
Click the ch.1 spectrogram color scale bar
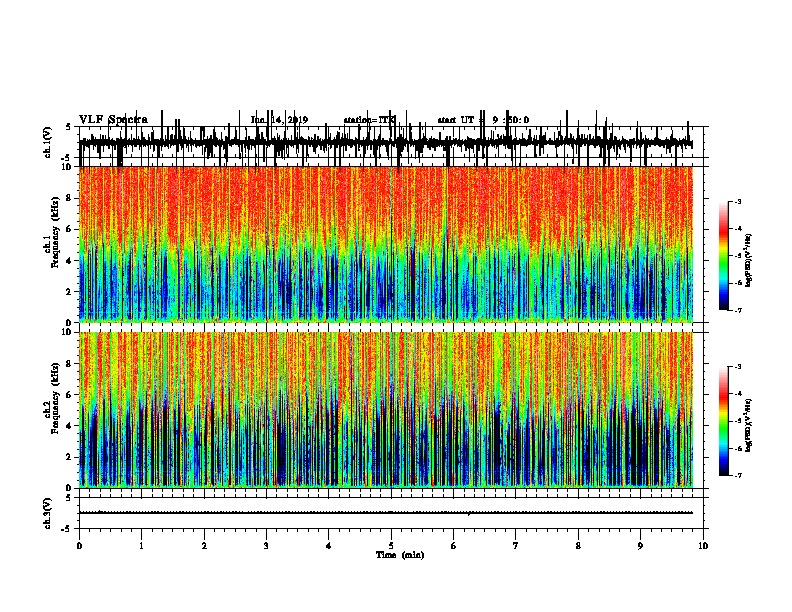pos(724,256)
